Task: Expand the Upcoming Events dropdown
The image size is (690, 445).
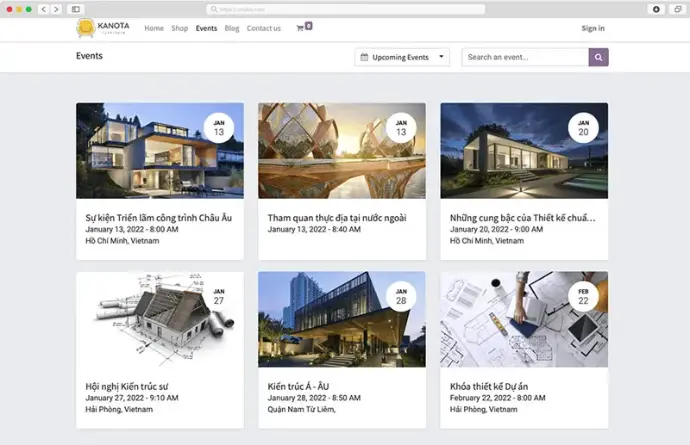Action: tap(402, 57)
